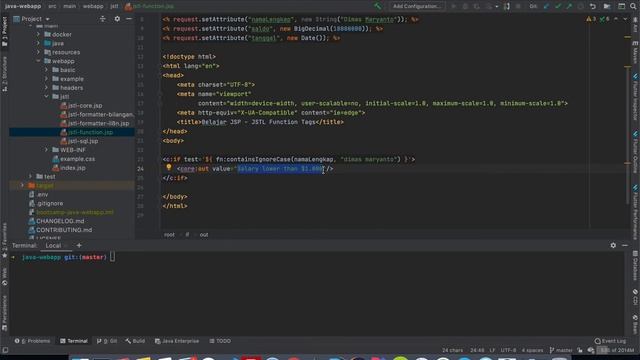Screen dimensions: 640x360
Task: Open the Event Log
Action: point(610,341)
